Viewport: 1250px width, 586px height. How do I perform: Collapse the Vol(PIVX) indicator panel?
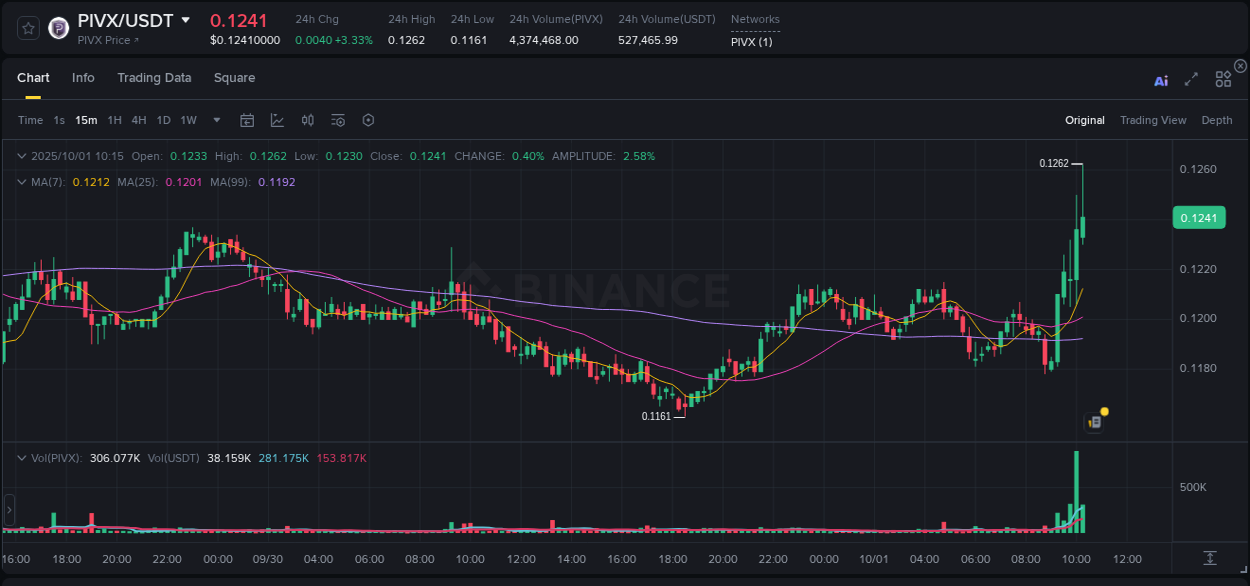22,458
